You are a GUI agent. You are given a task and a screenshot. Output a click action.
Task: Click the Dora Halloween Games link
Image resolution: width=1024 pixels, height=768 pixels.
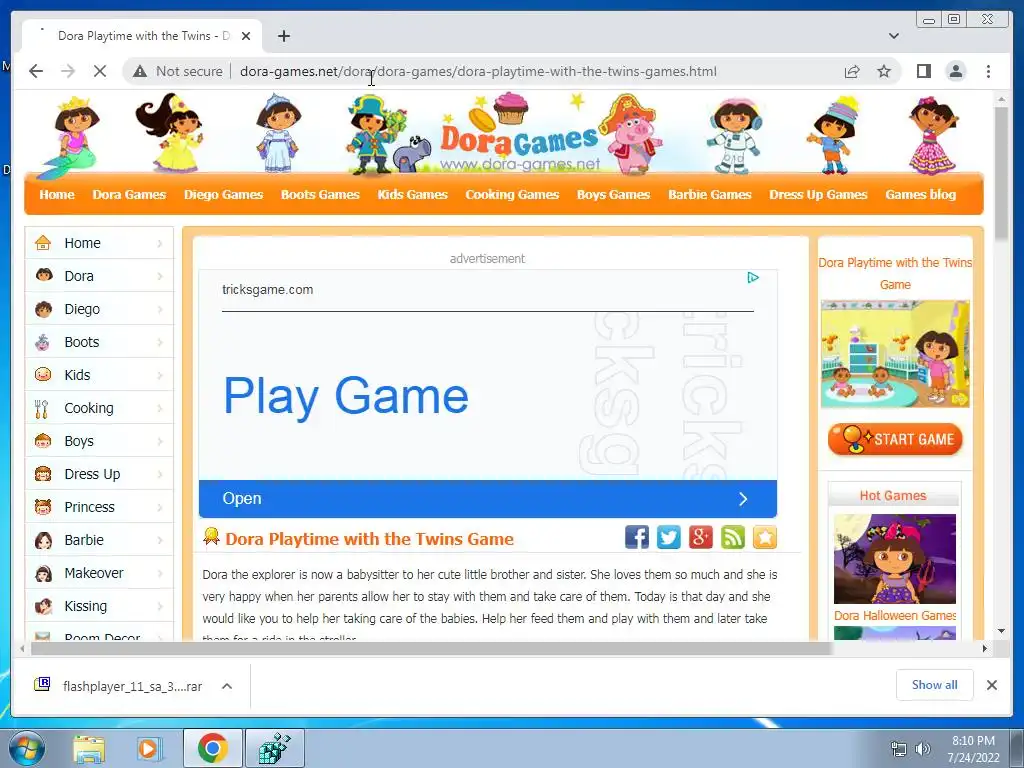pos(895,615)
